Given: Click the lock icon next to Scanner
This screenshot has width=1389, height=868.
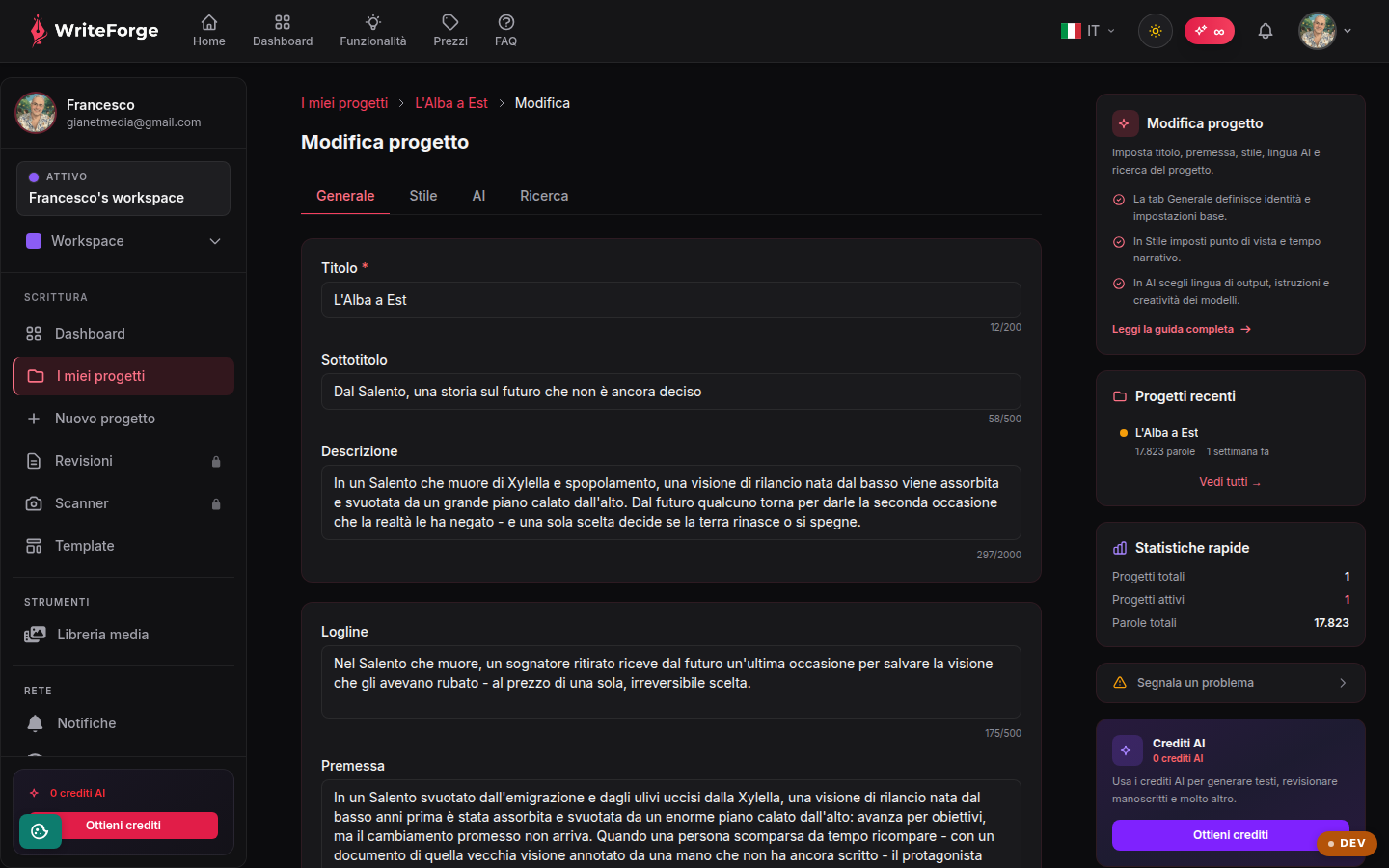Looking at the screenshot, I should [x=216, y=504].
